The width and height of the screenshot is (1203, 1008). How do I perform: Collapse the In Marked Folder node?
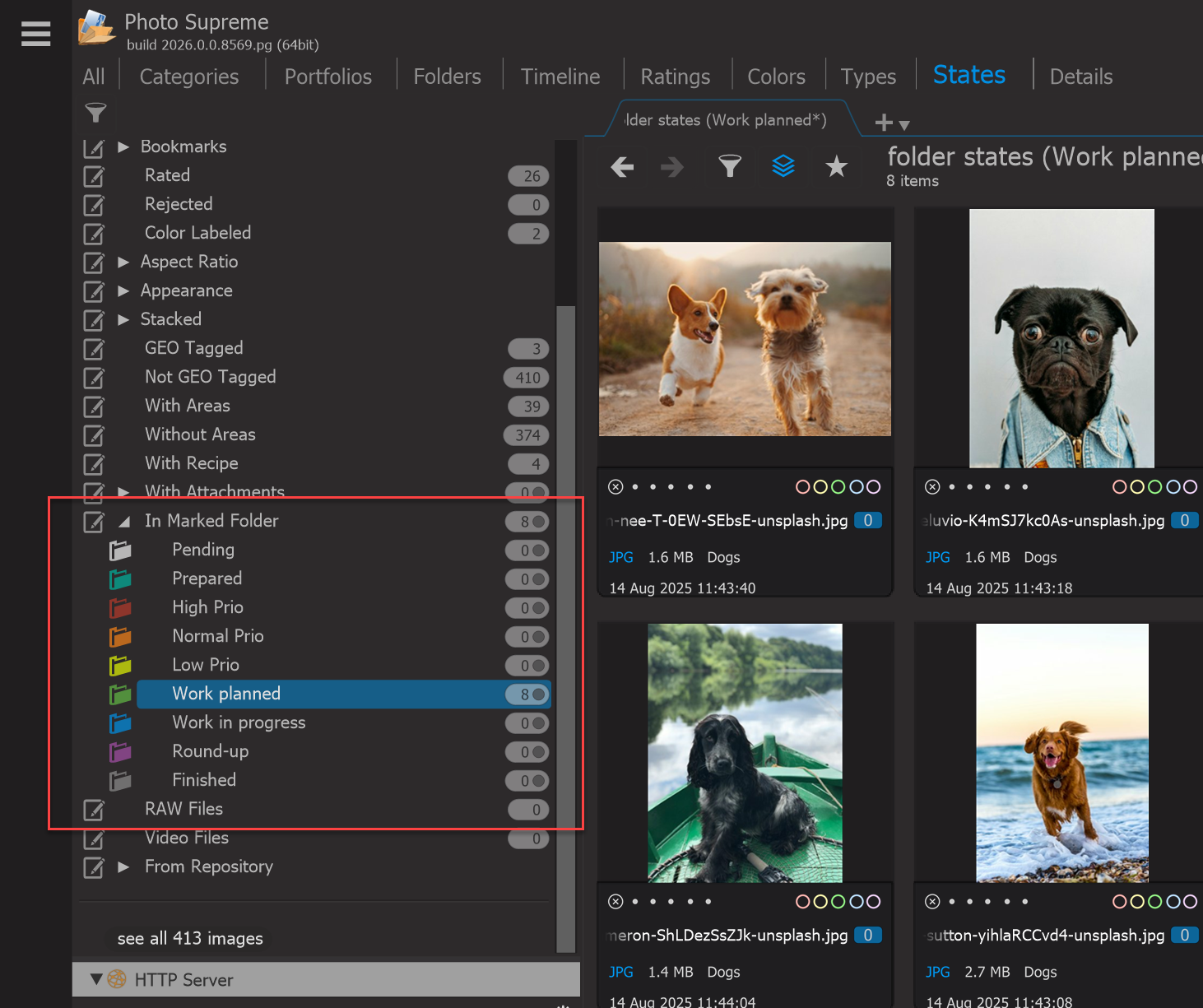pos(124,521)
